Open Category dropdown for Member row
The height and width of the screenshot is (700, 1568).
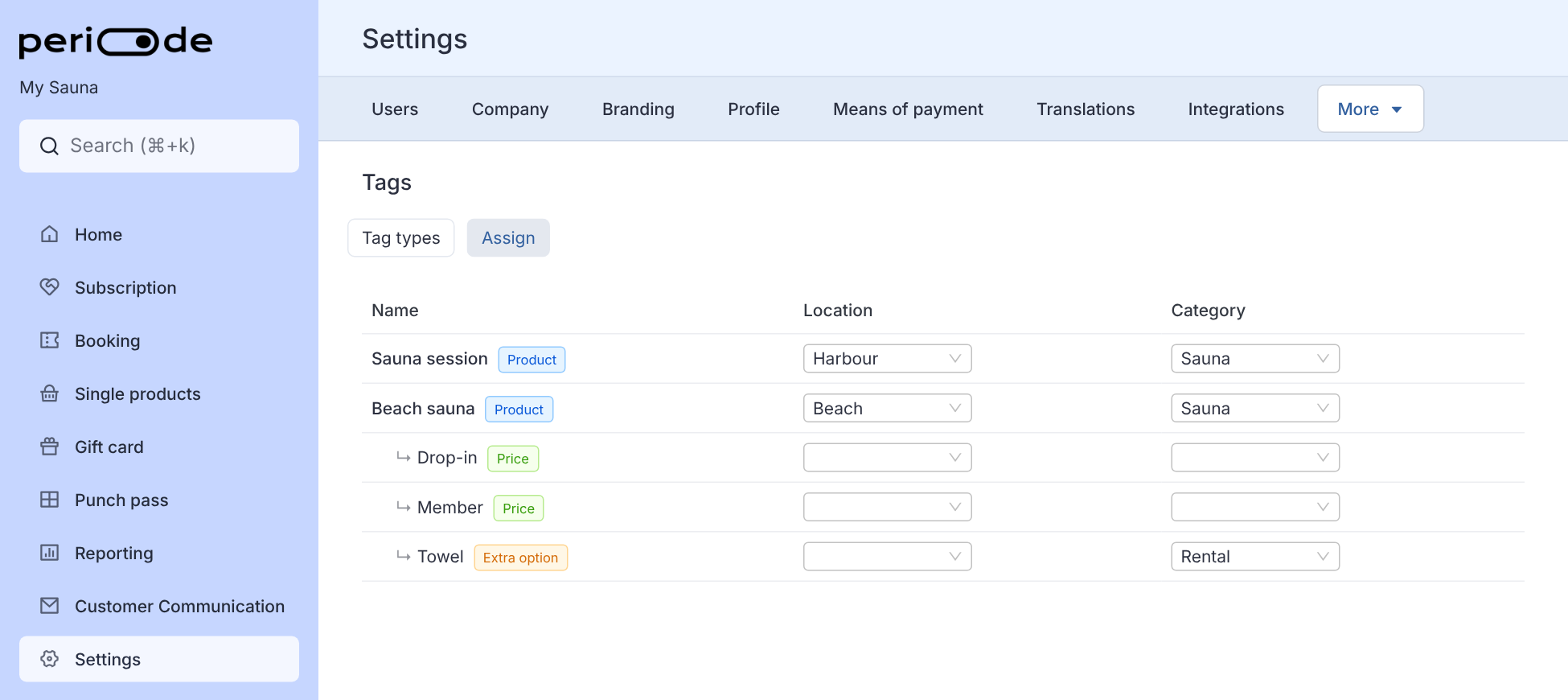coord(1255,508)
